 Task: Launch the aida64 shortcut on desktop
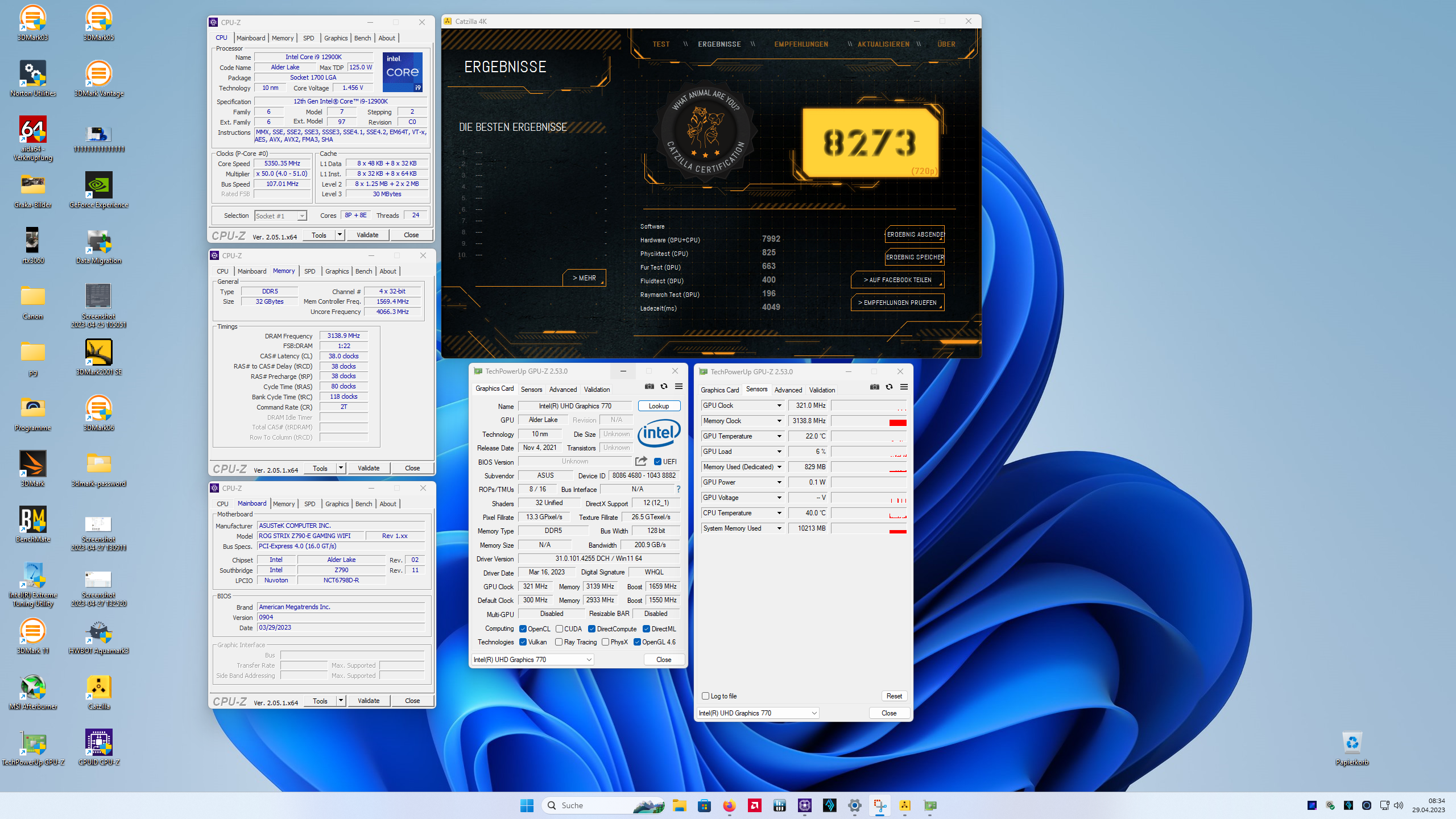tap(33, 138)
